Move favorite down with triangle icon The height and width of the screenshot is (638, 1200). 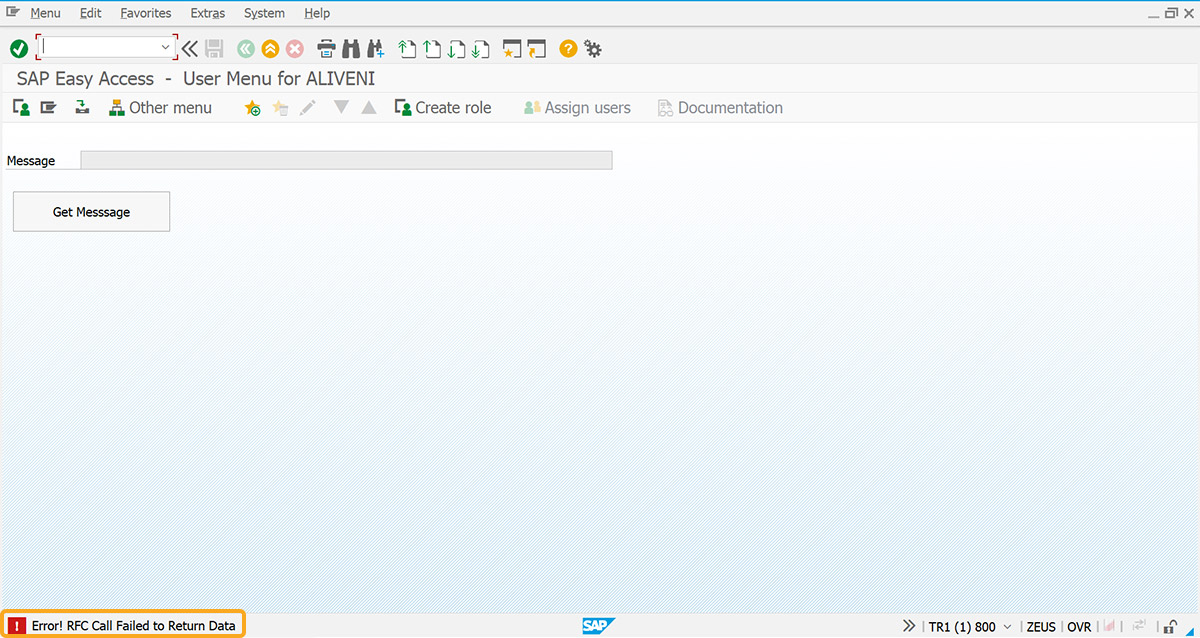tap(341, 107)
